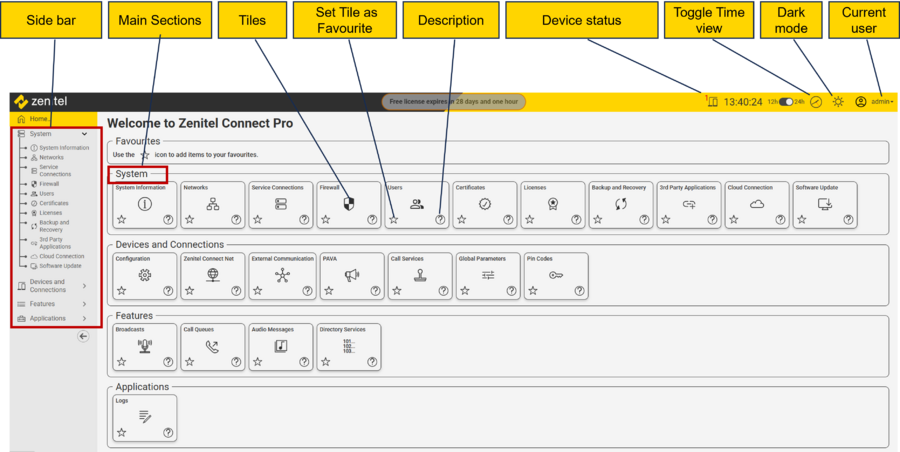Open the Certificates tile
Viewport: 900px width, 452px height.
click(485, 205)
